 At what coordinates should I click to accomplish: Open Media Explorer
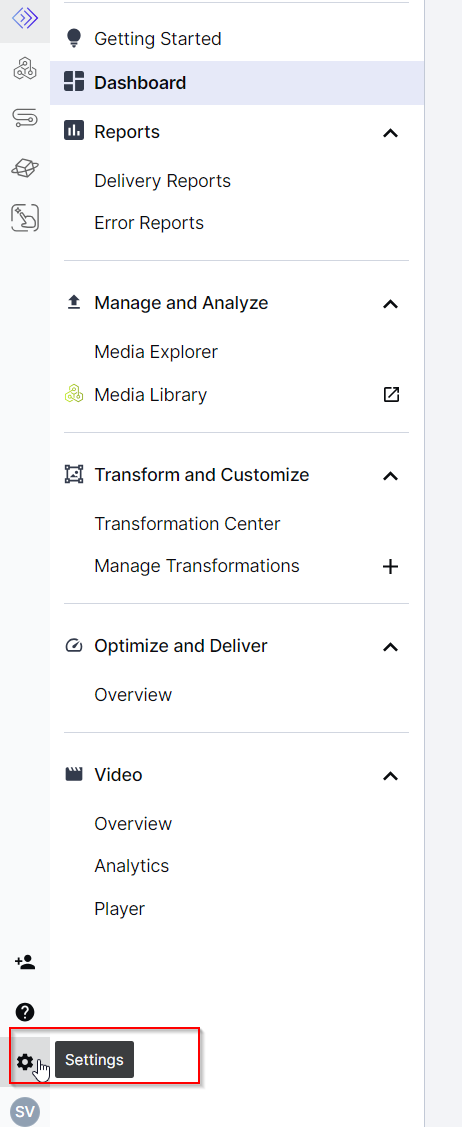(156, 351)
